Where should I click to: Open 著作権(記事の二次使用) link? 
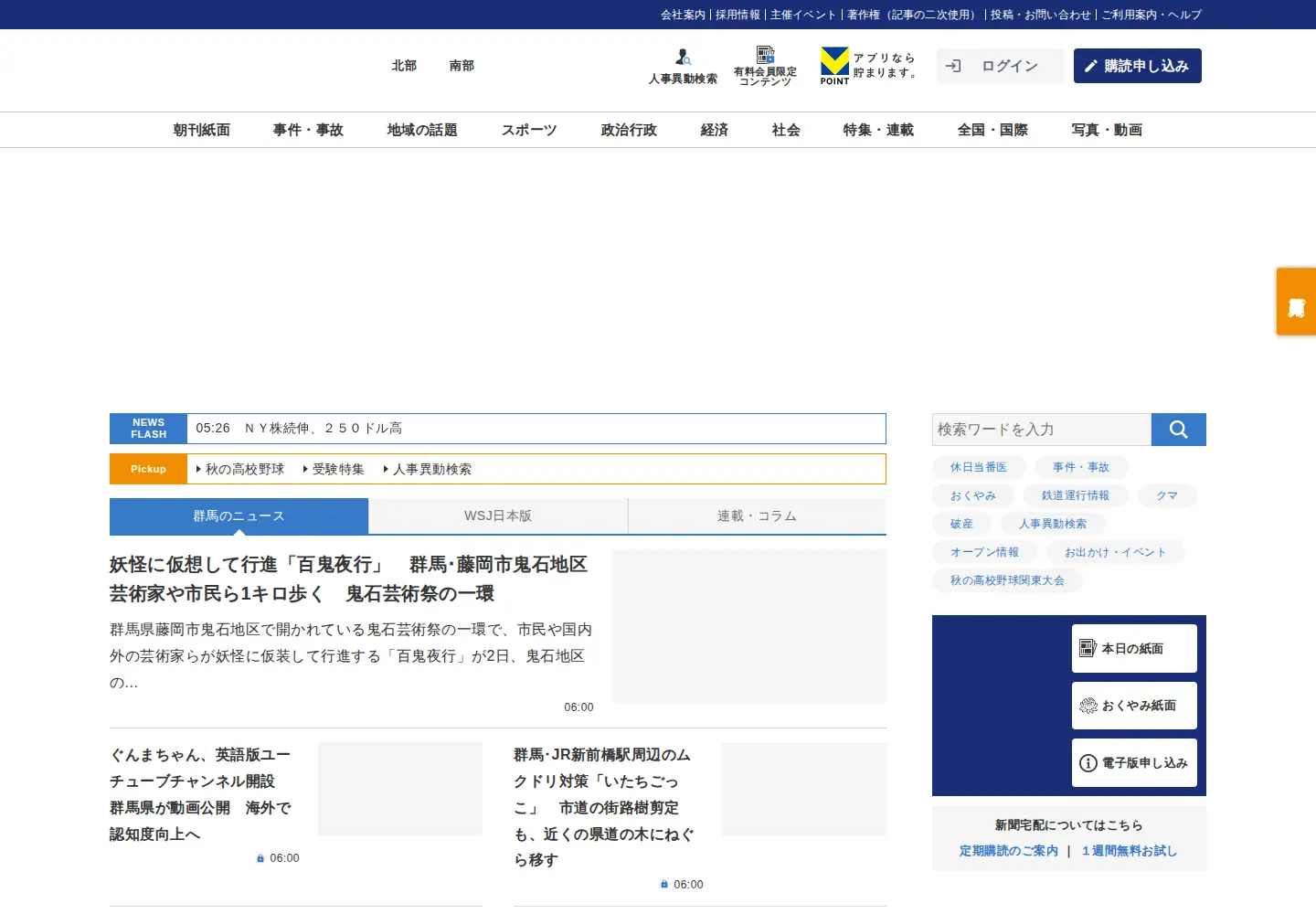[914, 15]
